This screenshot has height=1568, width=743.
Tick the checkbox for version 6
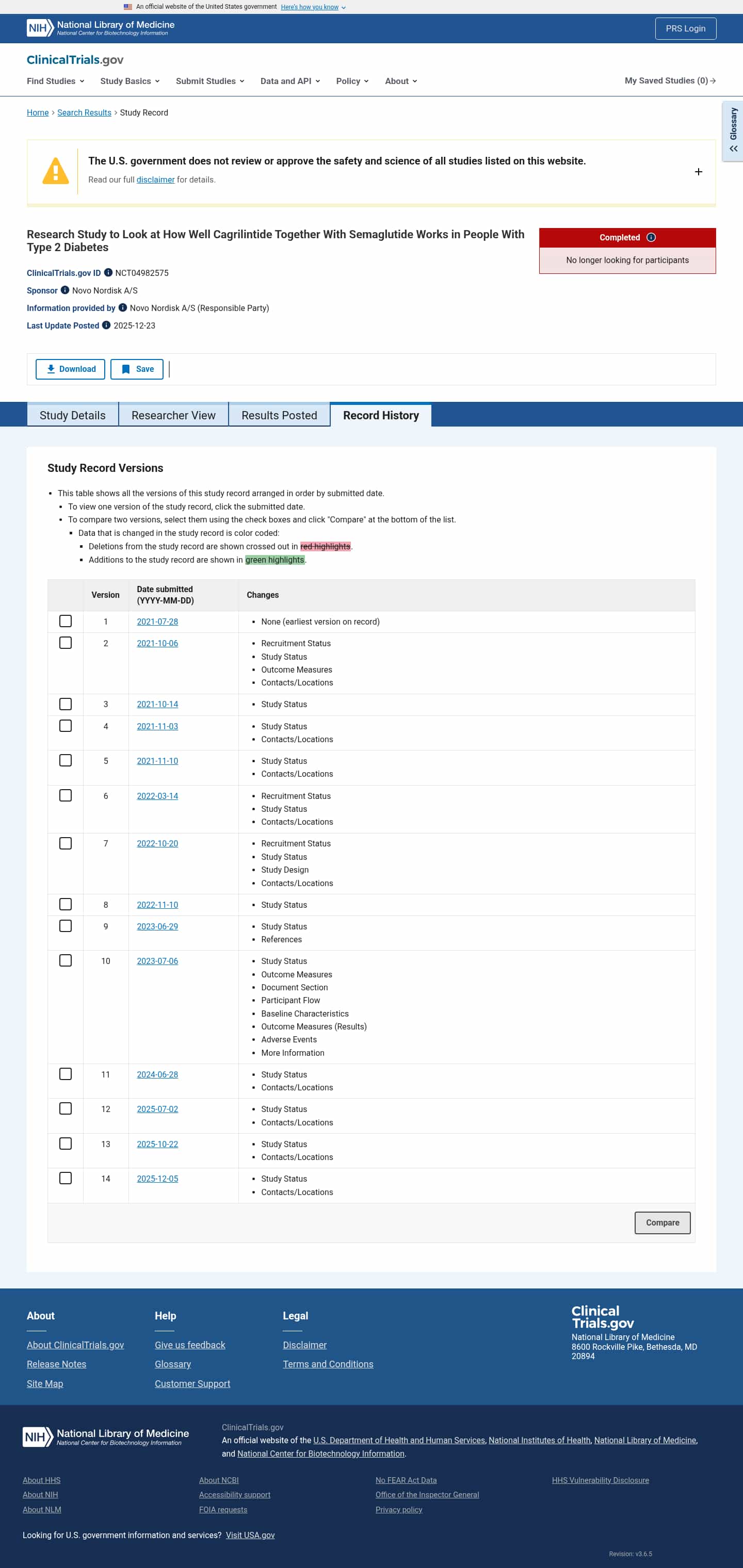[66, 795]
